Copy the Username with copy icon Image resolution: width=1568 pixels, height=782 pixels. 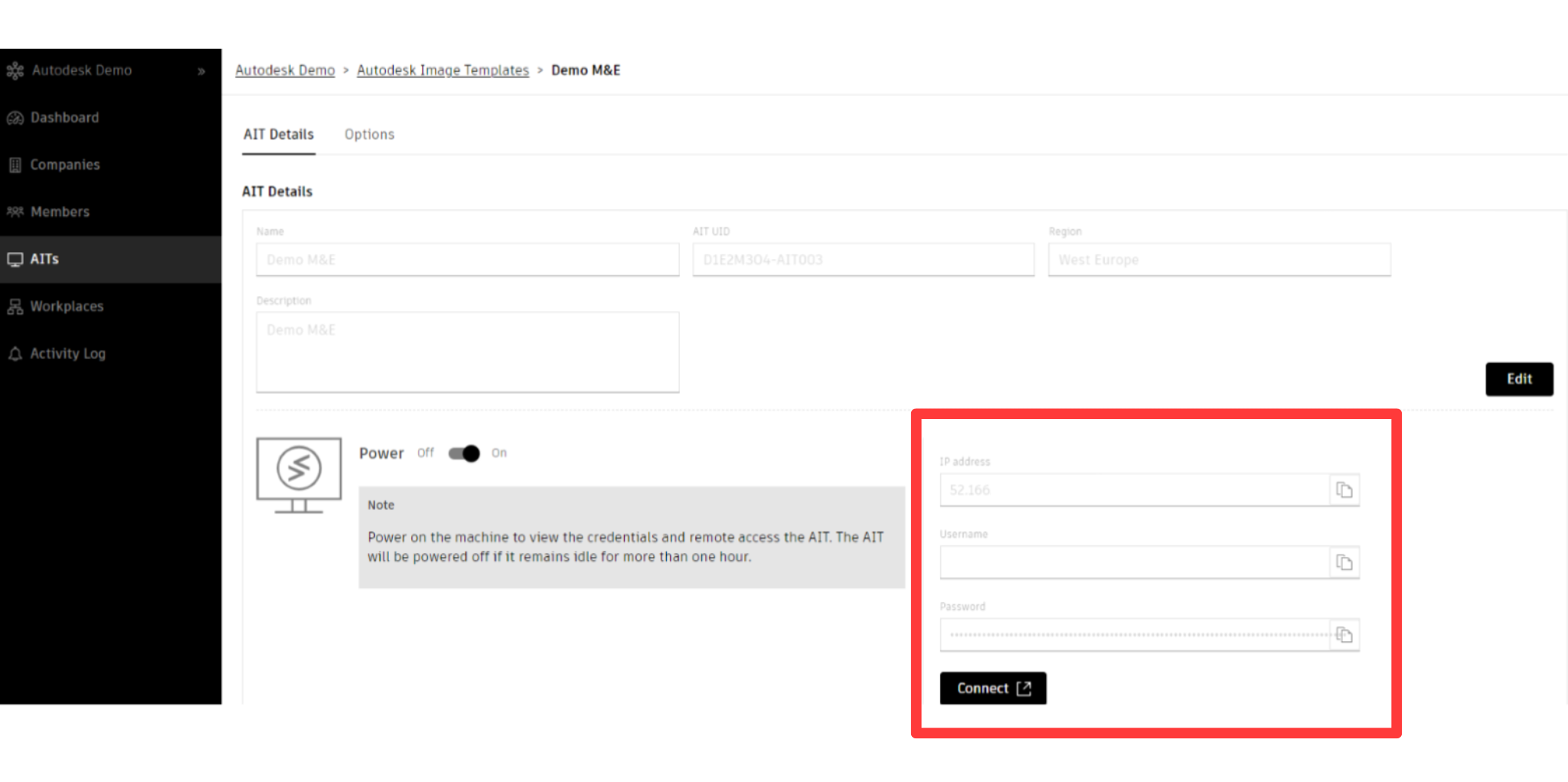(x=1344, y=563)
